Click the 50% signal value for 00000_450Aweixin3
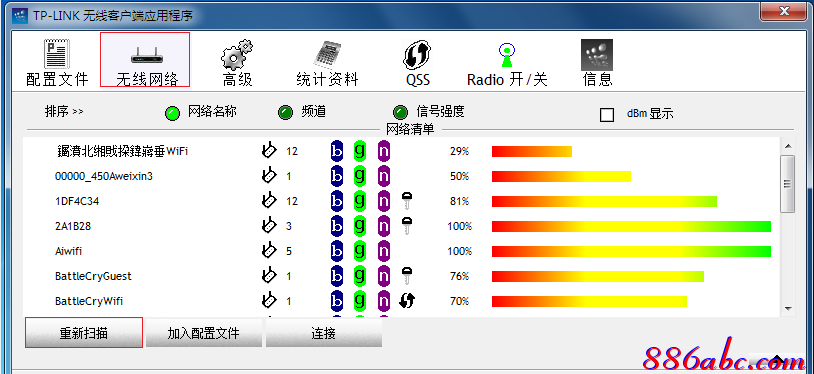The width and height of the screenshot is (814, 374). 459,177
